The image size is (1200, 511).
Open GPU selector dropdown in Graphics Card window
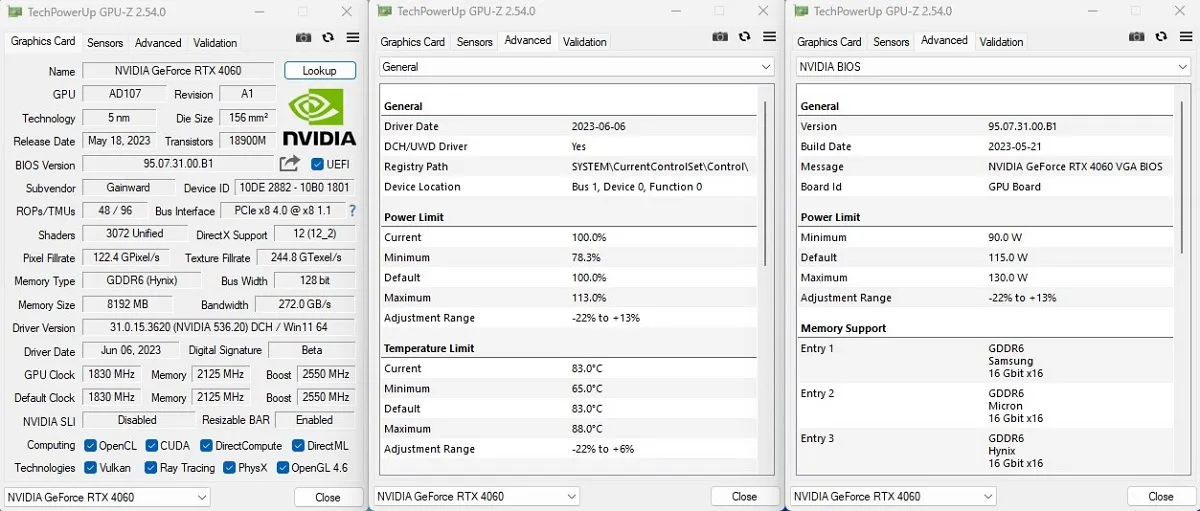click(107, 497)
